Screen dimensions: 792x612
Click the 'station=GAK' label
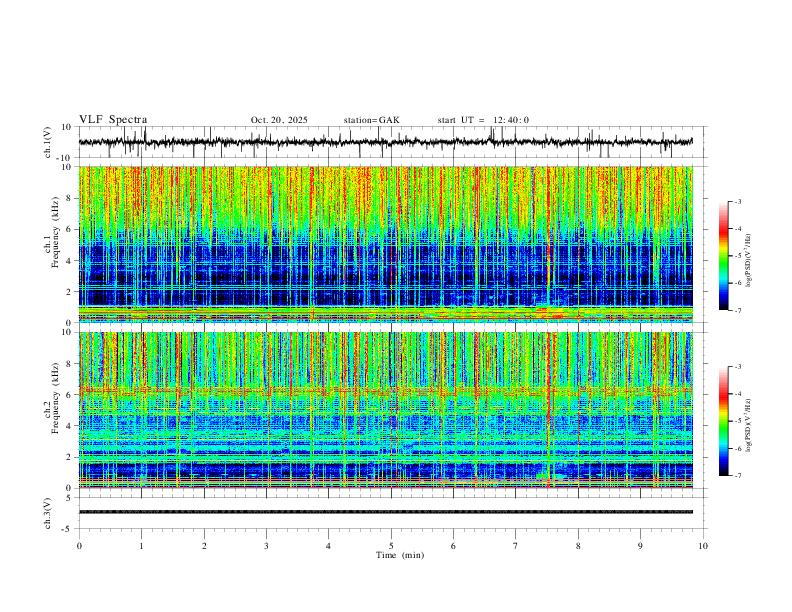[371, 120]
